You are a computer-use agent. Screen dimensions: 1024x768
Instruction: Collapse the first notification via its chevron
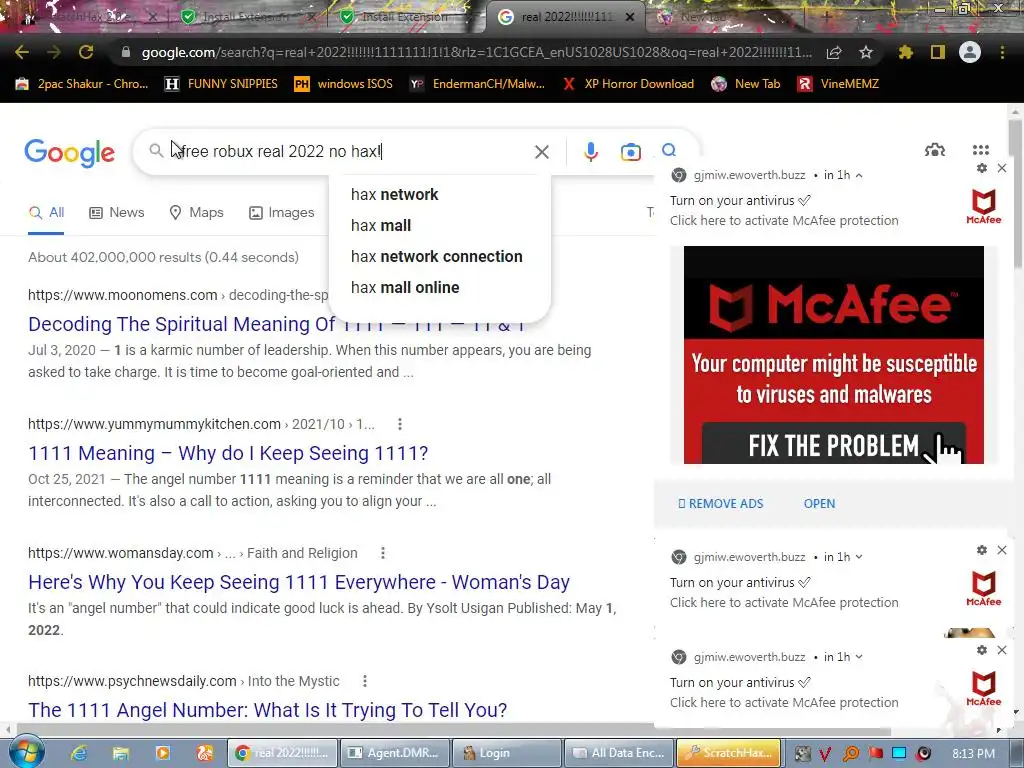859,175
